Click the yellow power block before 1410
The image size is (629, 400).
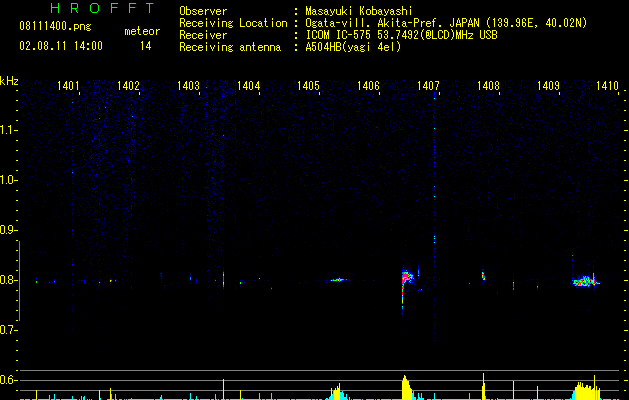click(586, 390)
